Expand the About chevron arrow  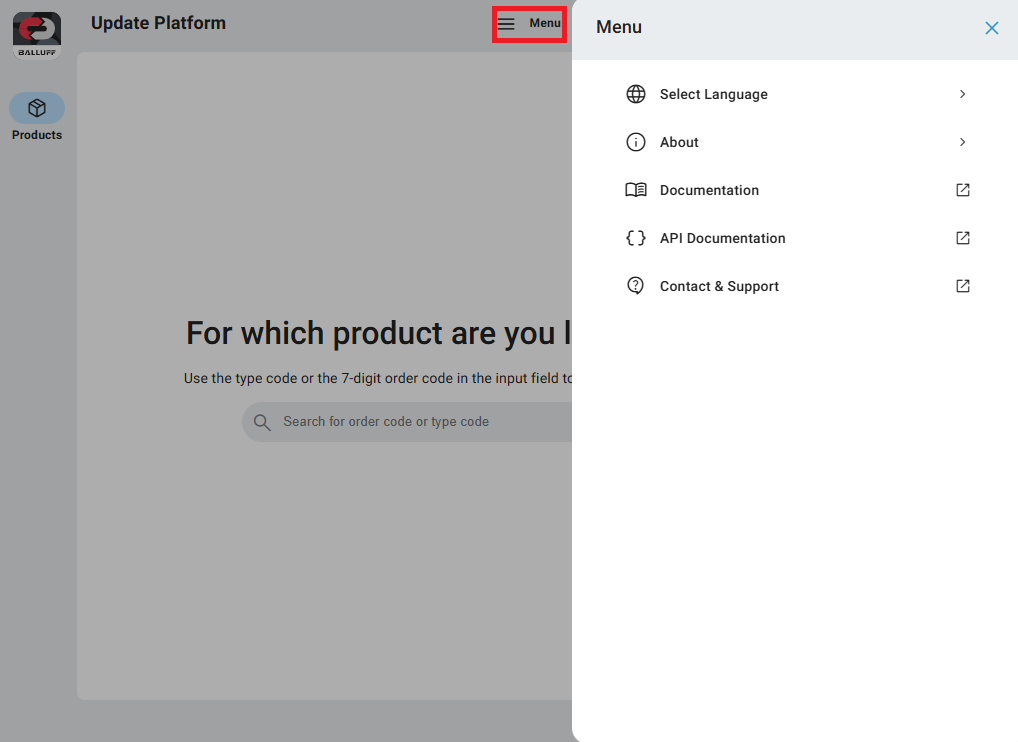(x=963, y=142)
